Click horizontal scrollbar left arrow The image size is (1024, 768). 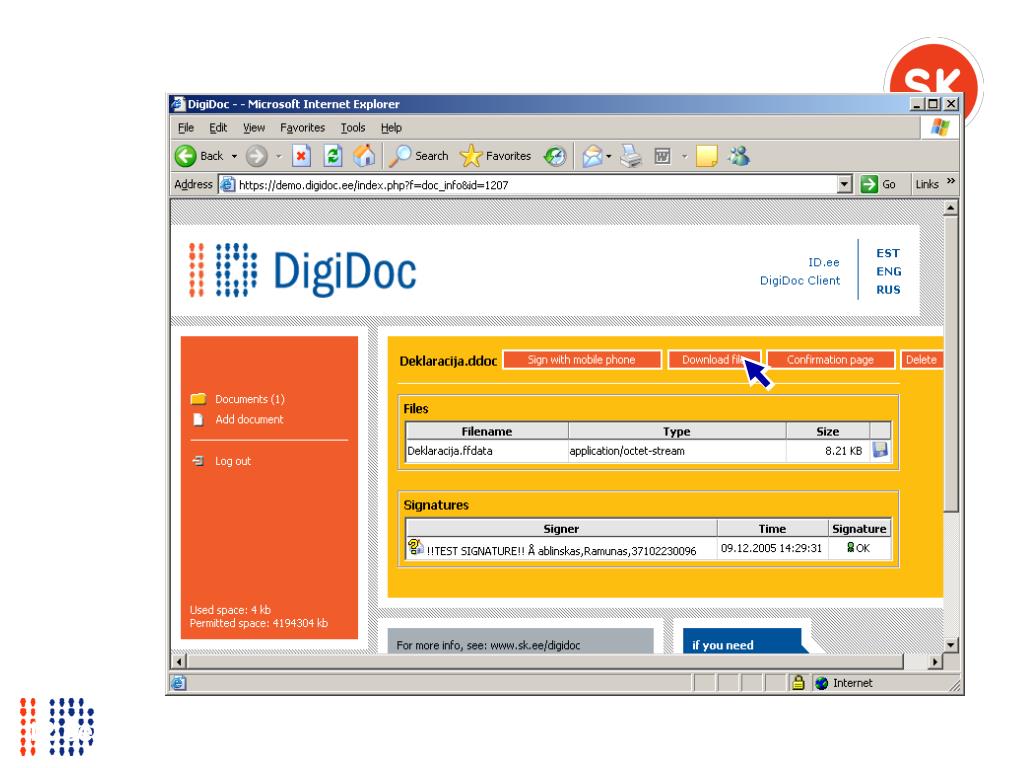click(180, 662)
